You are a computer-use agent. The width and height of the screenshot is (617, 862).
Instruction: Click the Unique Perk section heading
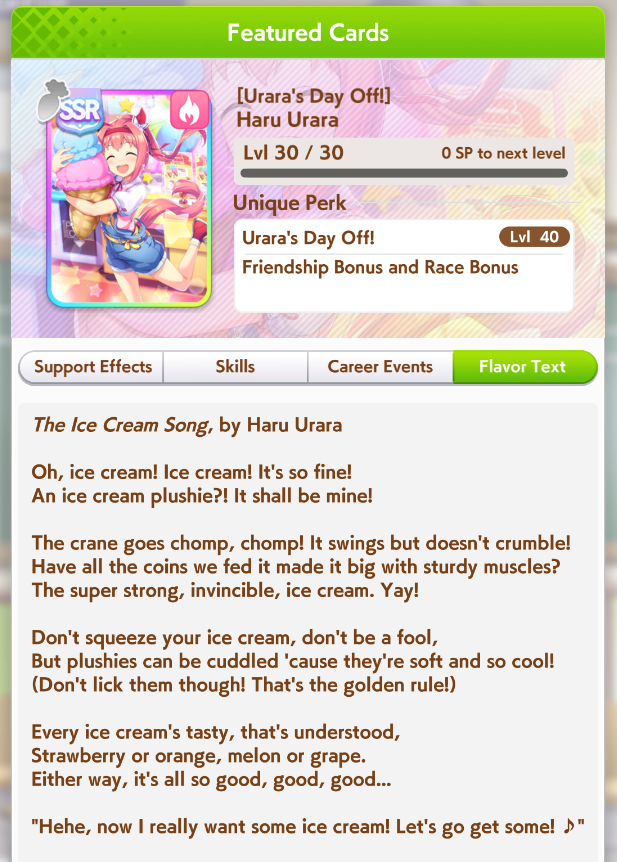(x=289, y=203)
